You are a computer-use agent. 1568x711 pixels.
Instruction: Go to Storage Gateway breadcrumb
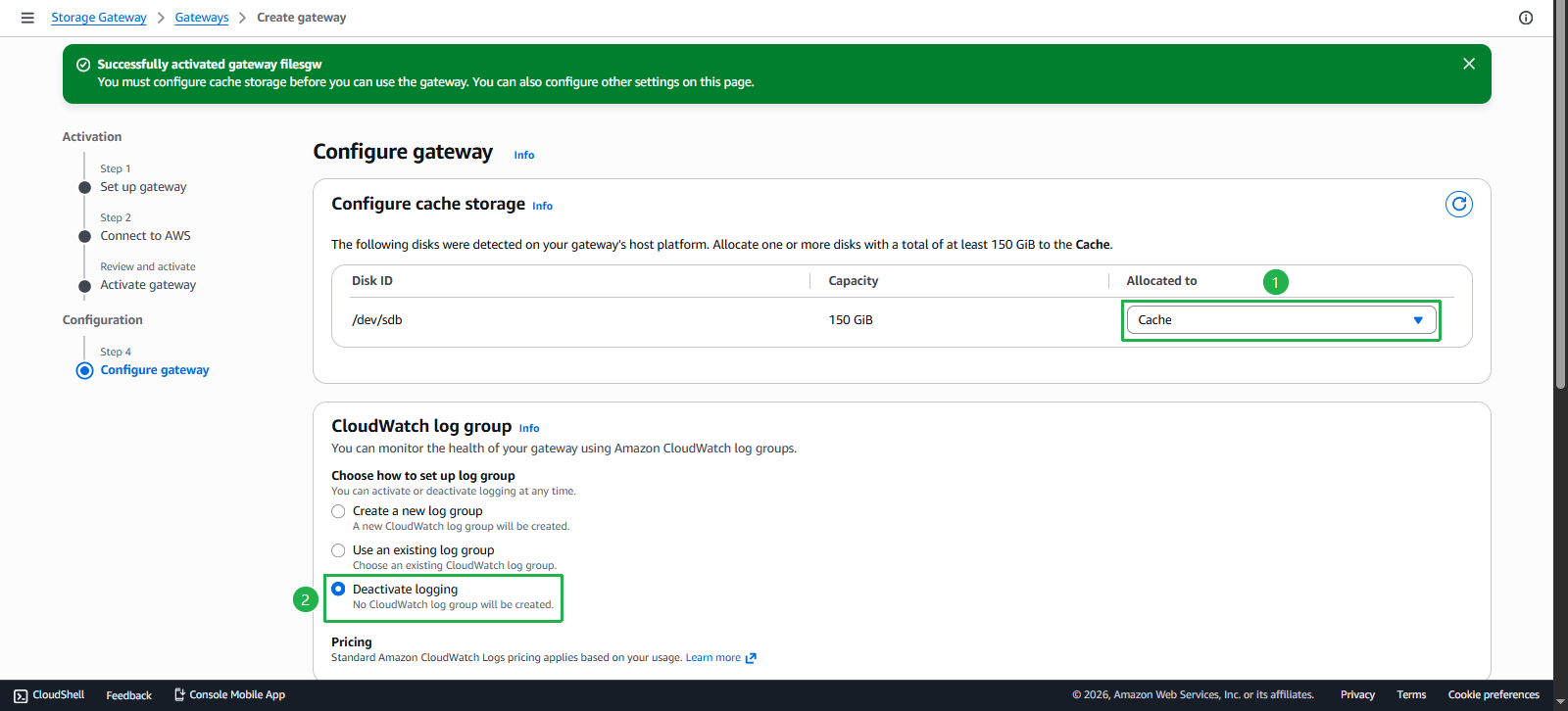99,18
